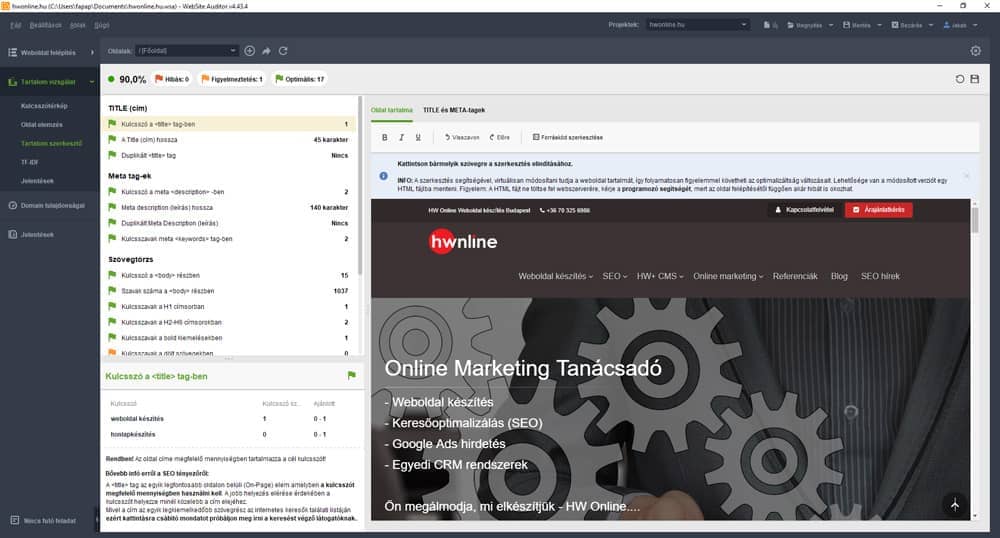This screenshot has height=538, width=1000.
Task: Open Oldal elemzés in sidebar
Action: tap(41, 125)
